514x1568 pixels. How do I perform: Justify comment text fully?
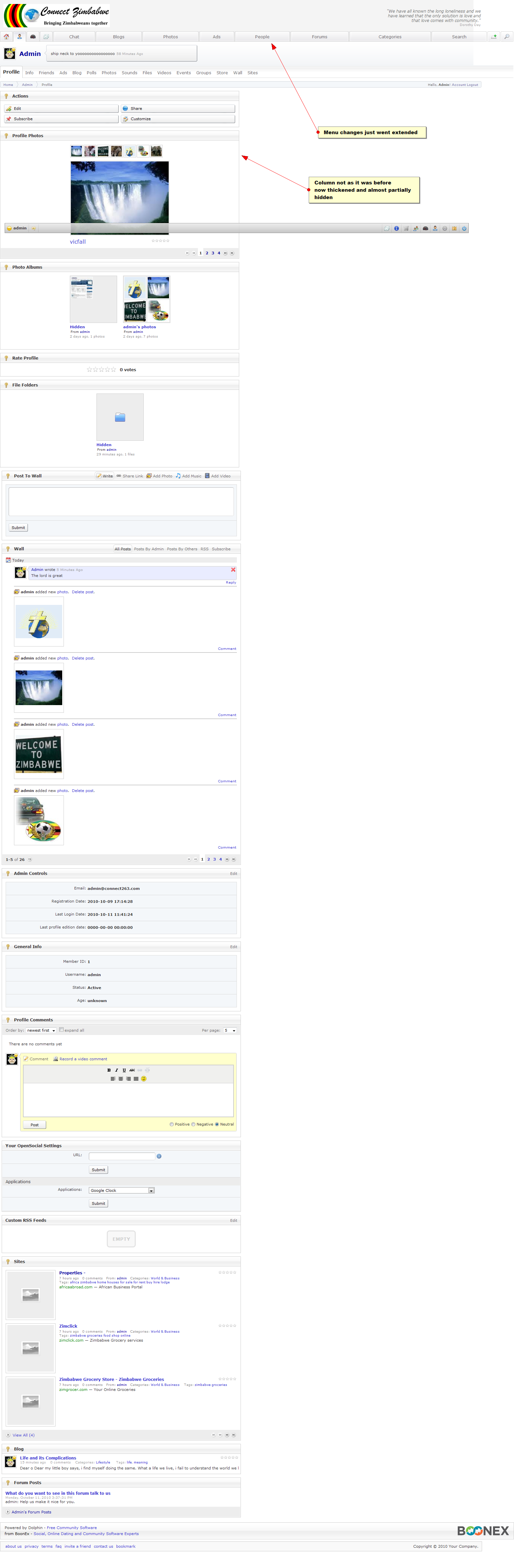[136, 1079]
